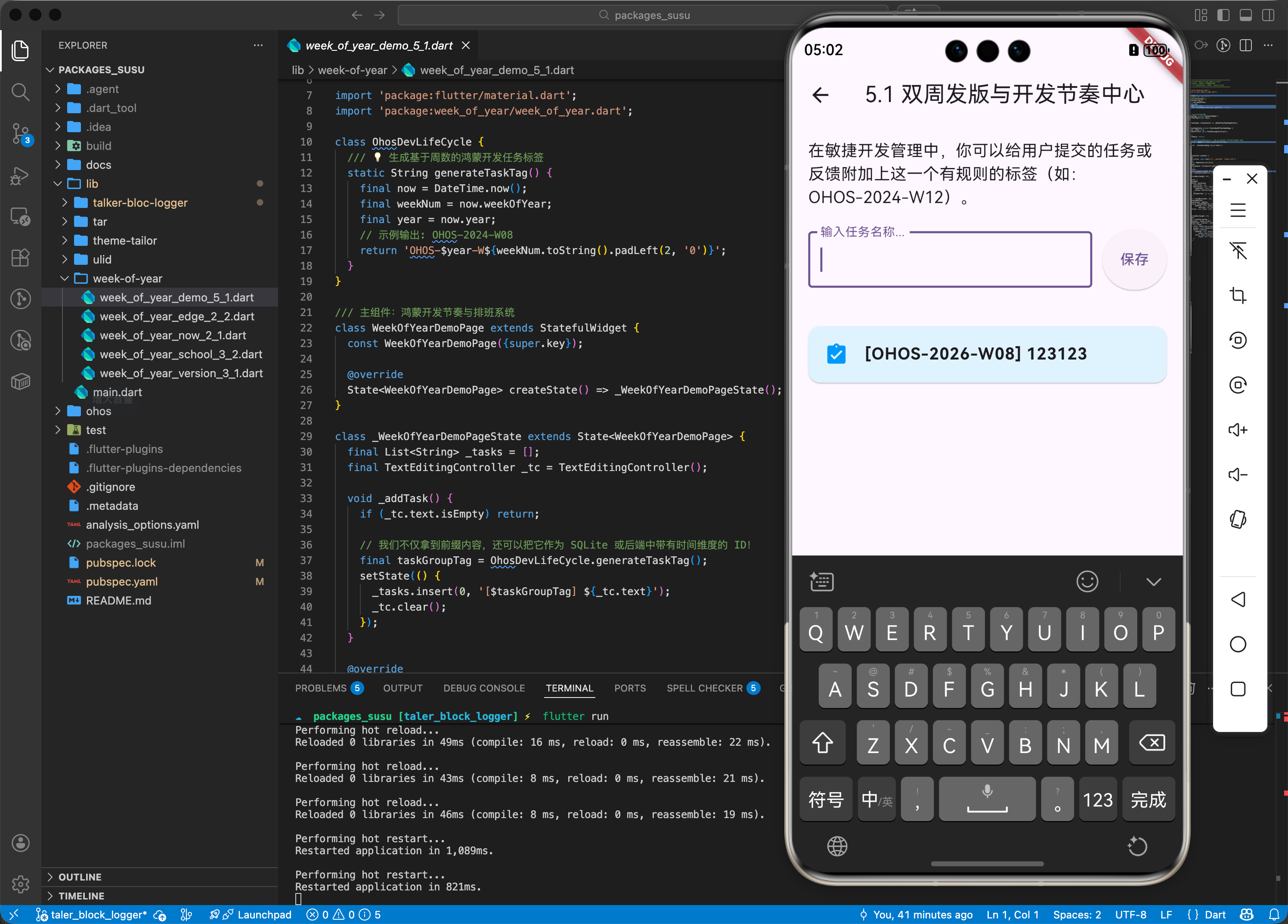Click the emulator volume up icon
This screenshot has height=924, width=1288.
[x=1238, y=430]
